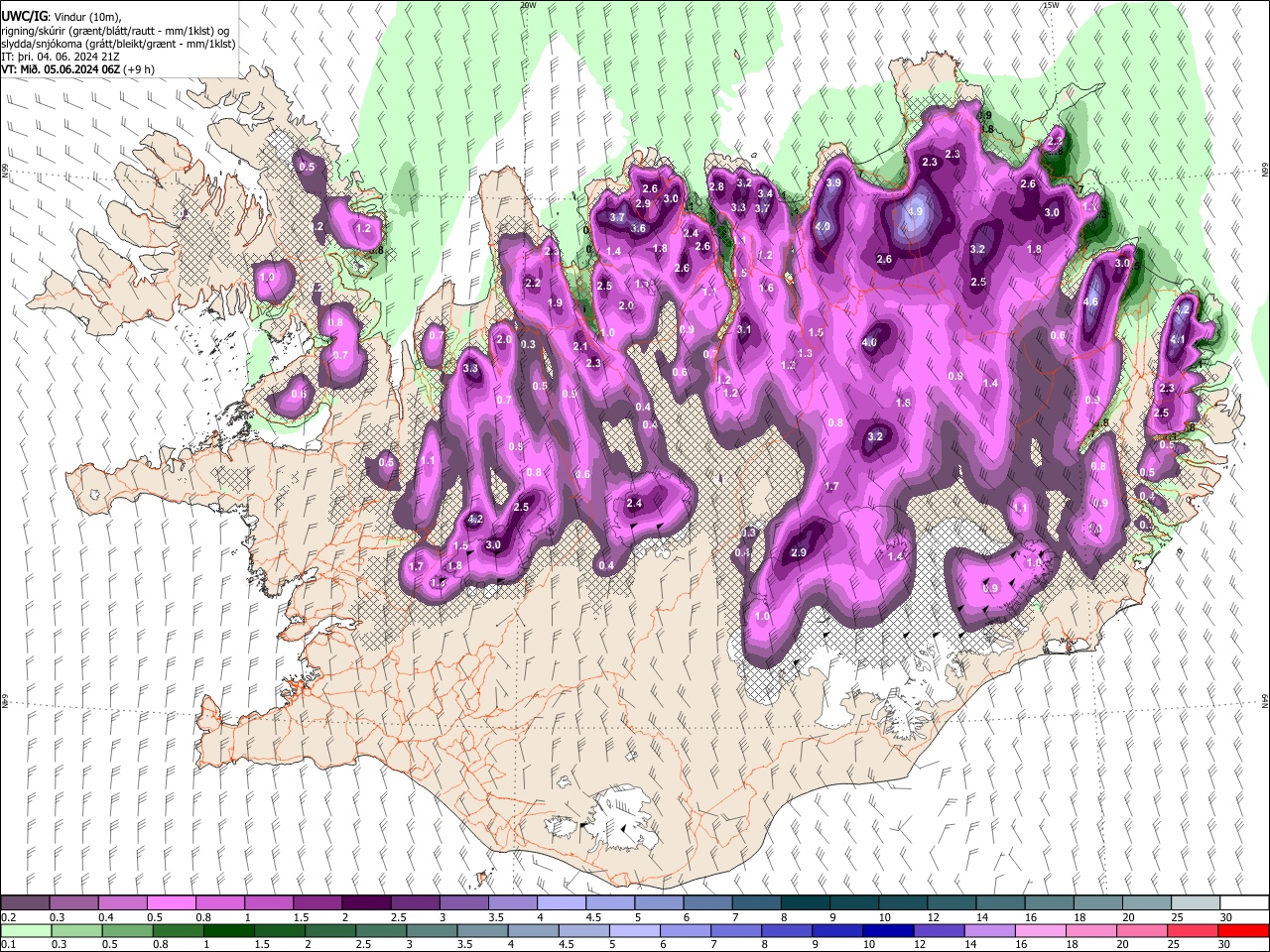Pick the dark purple upper swatch between 2 and 2.5

click(x=366, y=903)
